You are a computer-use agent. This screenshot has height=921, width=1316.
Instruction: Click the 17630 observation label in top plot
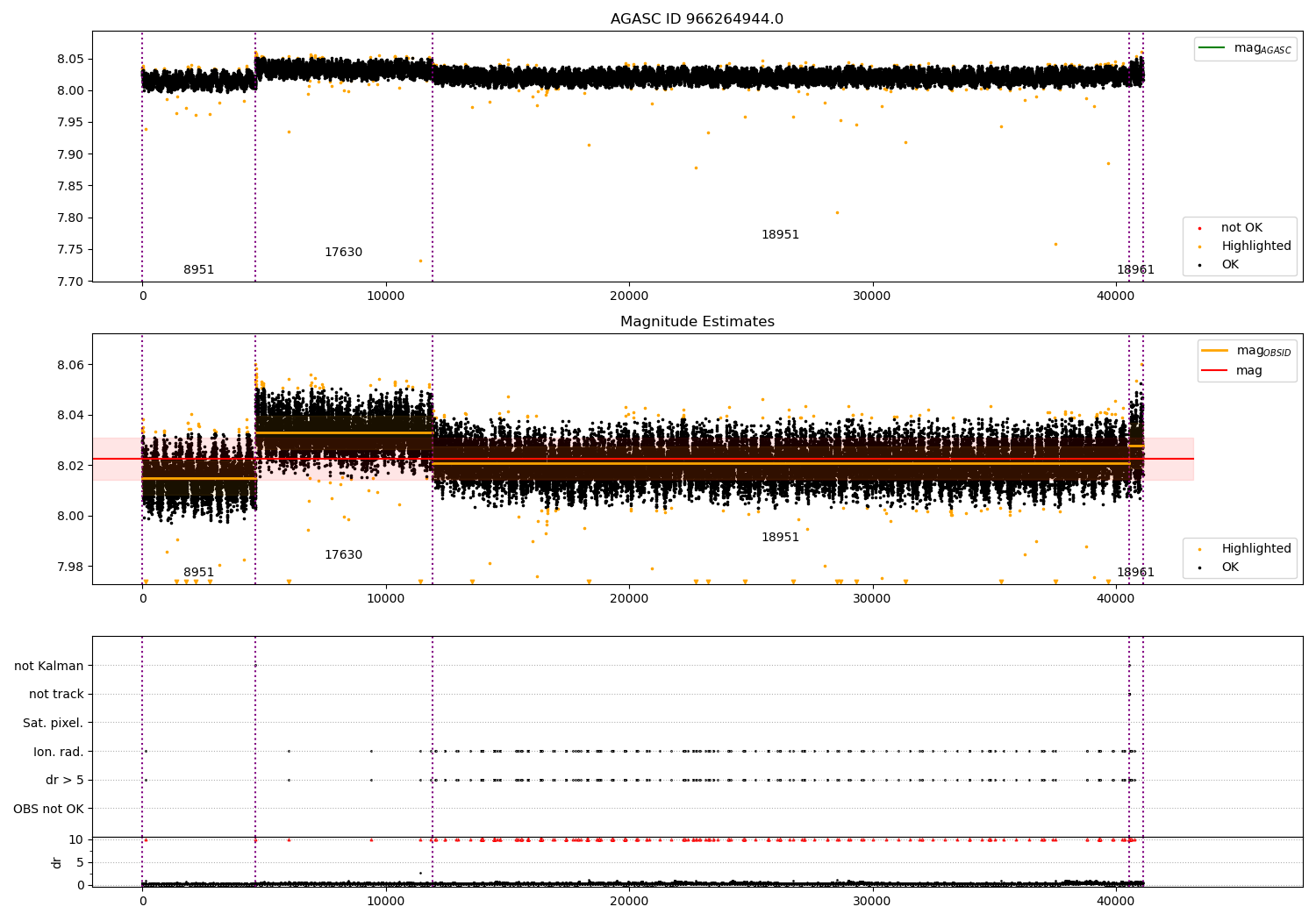click(343, 253)
